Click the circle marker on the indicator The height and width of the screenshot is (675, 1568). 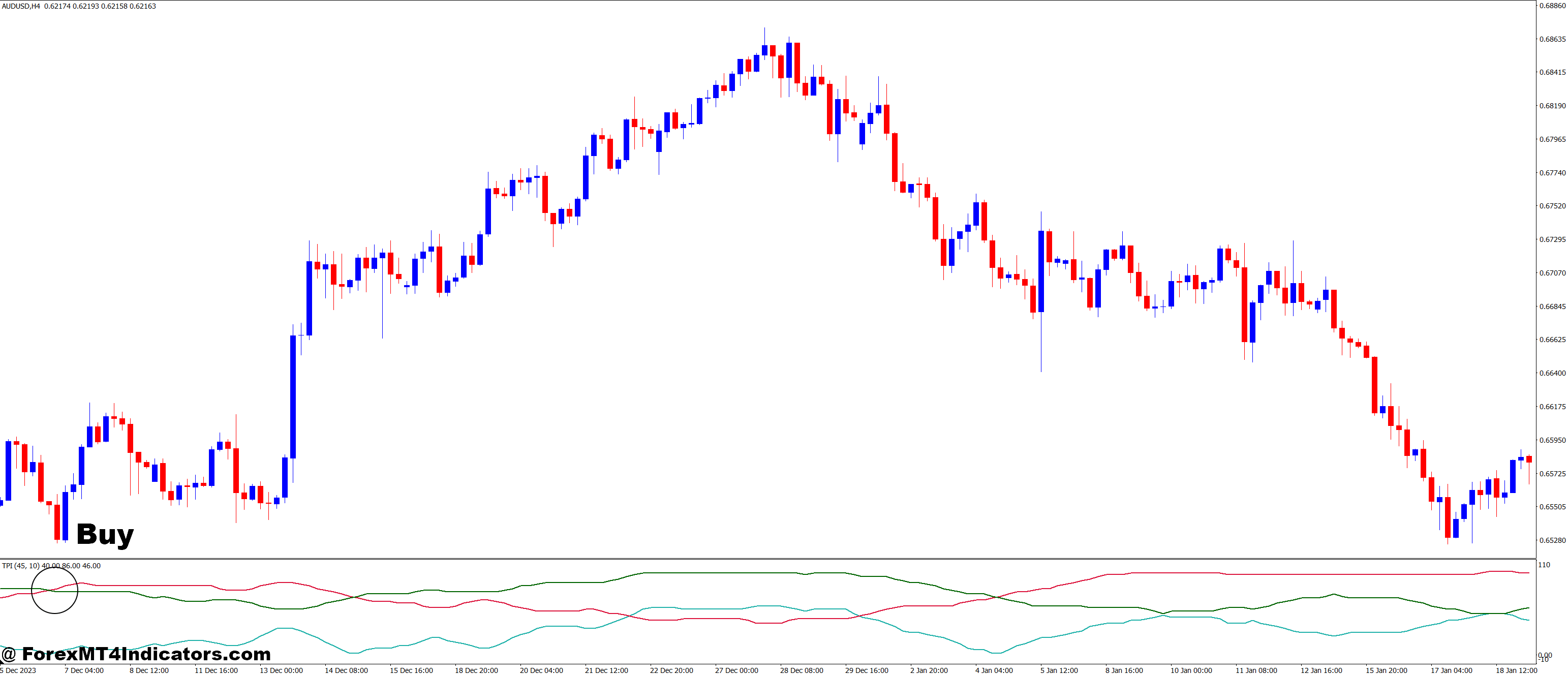[55, 590]
